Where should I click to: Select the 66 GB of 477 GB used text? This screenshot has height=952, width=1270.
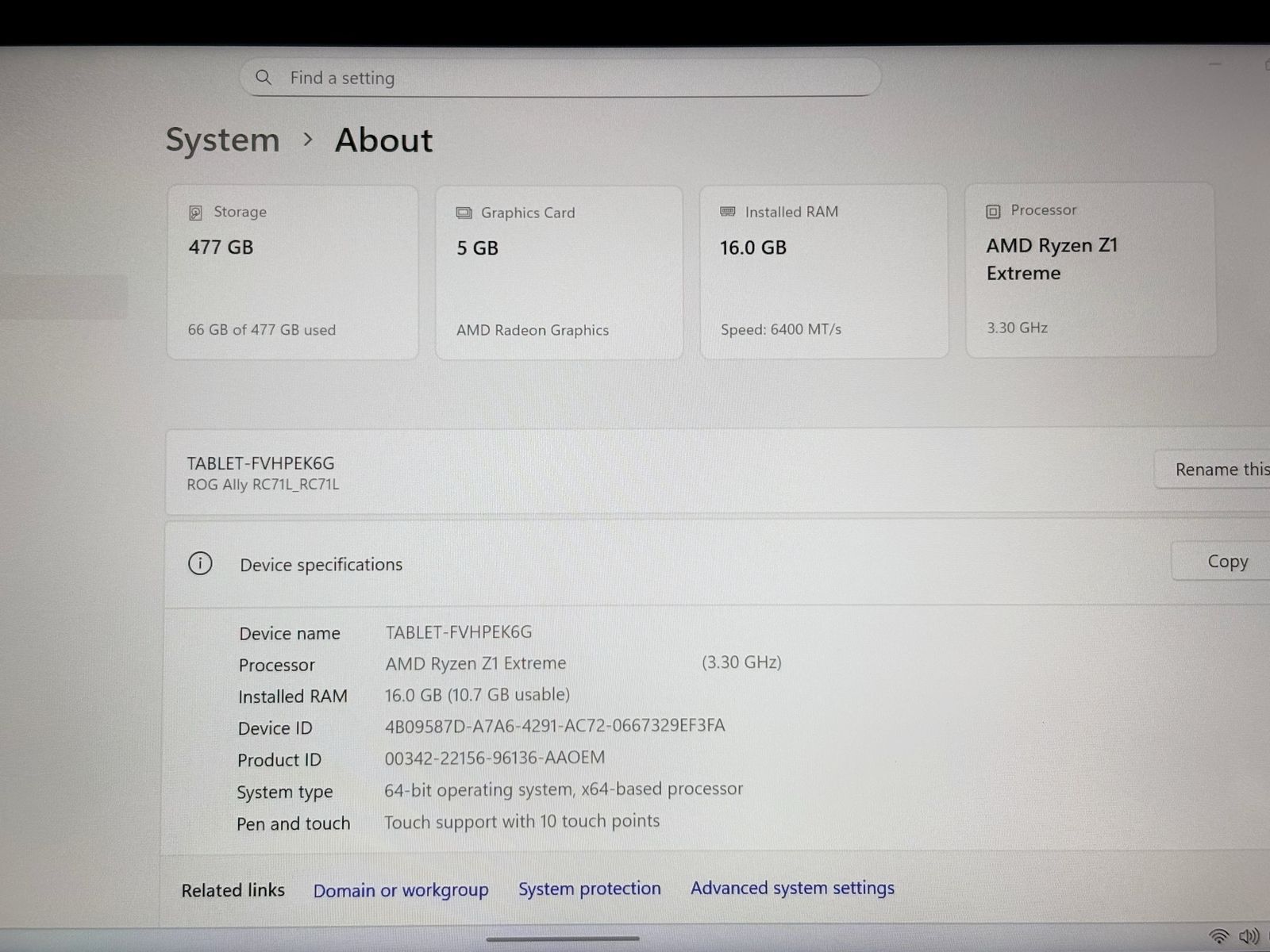click(262, 330)
